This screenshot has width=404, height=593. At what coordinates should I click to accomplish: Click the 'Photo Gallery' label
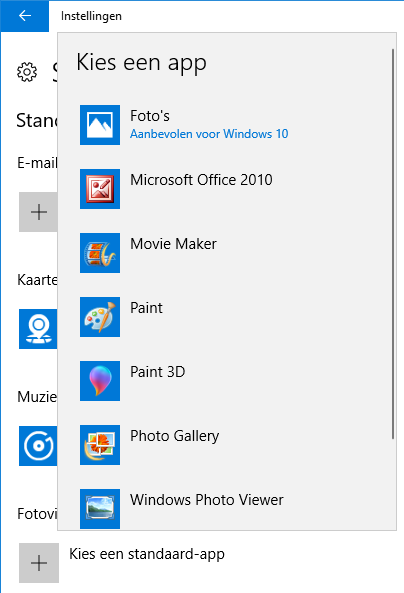click(x=174, y=436)
